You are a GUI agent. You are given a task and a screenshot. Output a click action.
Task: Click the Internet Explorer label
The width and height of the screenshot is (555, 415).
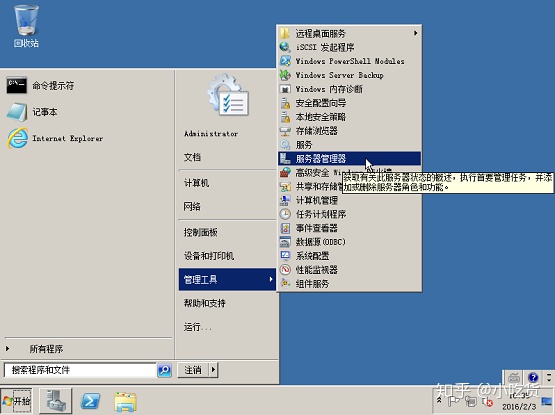coord(68,138)
